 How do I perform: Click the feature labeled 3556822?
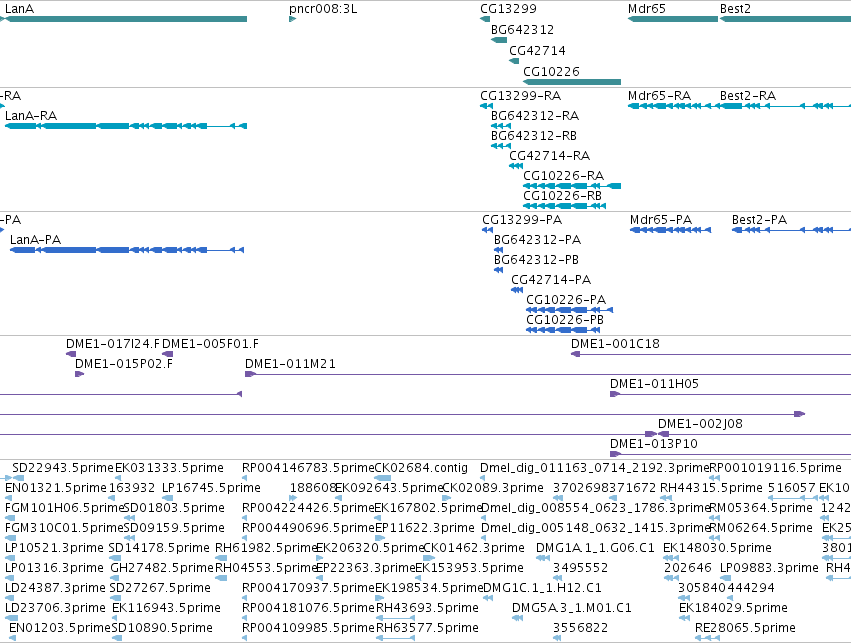(580, 628)
